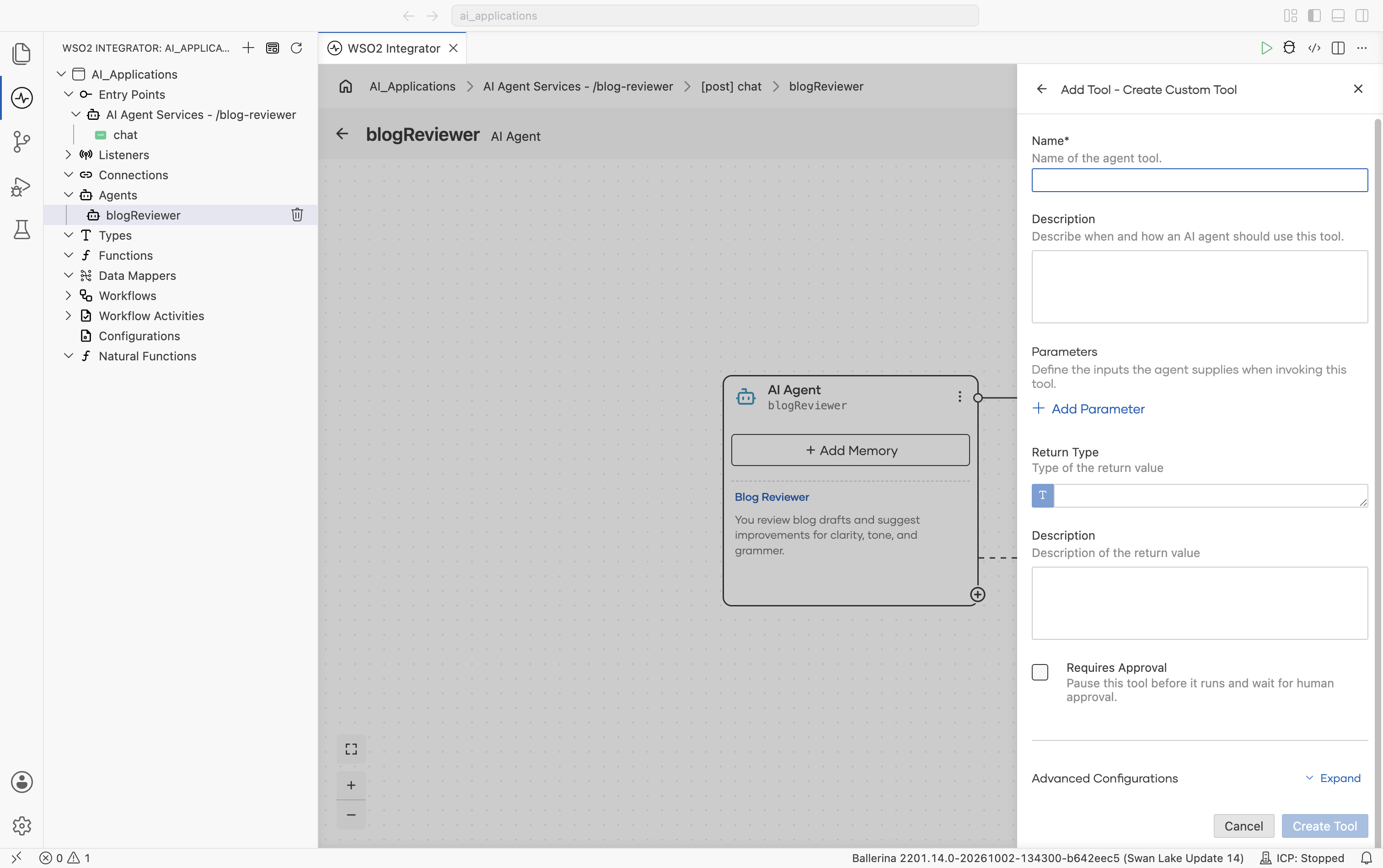Focus the tool Name input field
1383x868 pixels.
click(x=1199, y=180)
